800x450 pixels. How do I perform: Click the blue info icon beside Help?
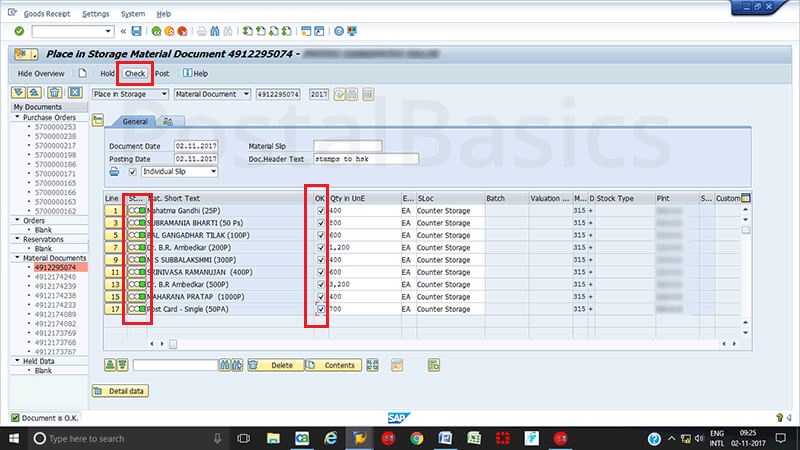(x=187, y=73)
